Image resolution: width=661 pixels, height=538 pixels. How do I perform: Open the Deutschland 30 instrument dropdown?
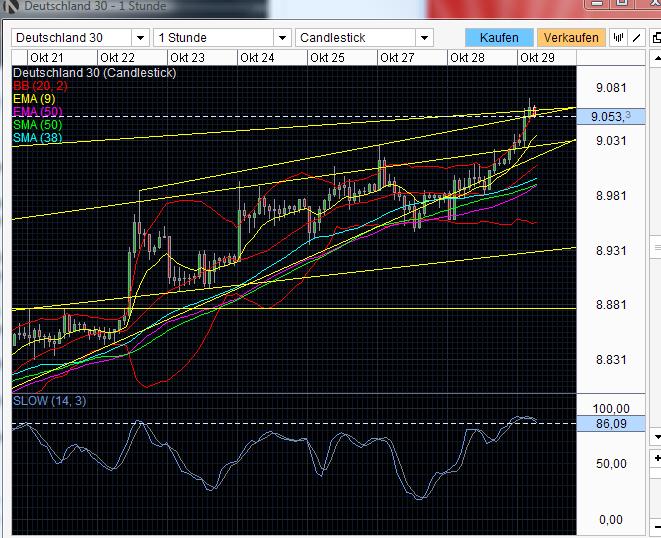pyautogui.click(x=140, y=38)
